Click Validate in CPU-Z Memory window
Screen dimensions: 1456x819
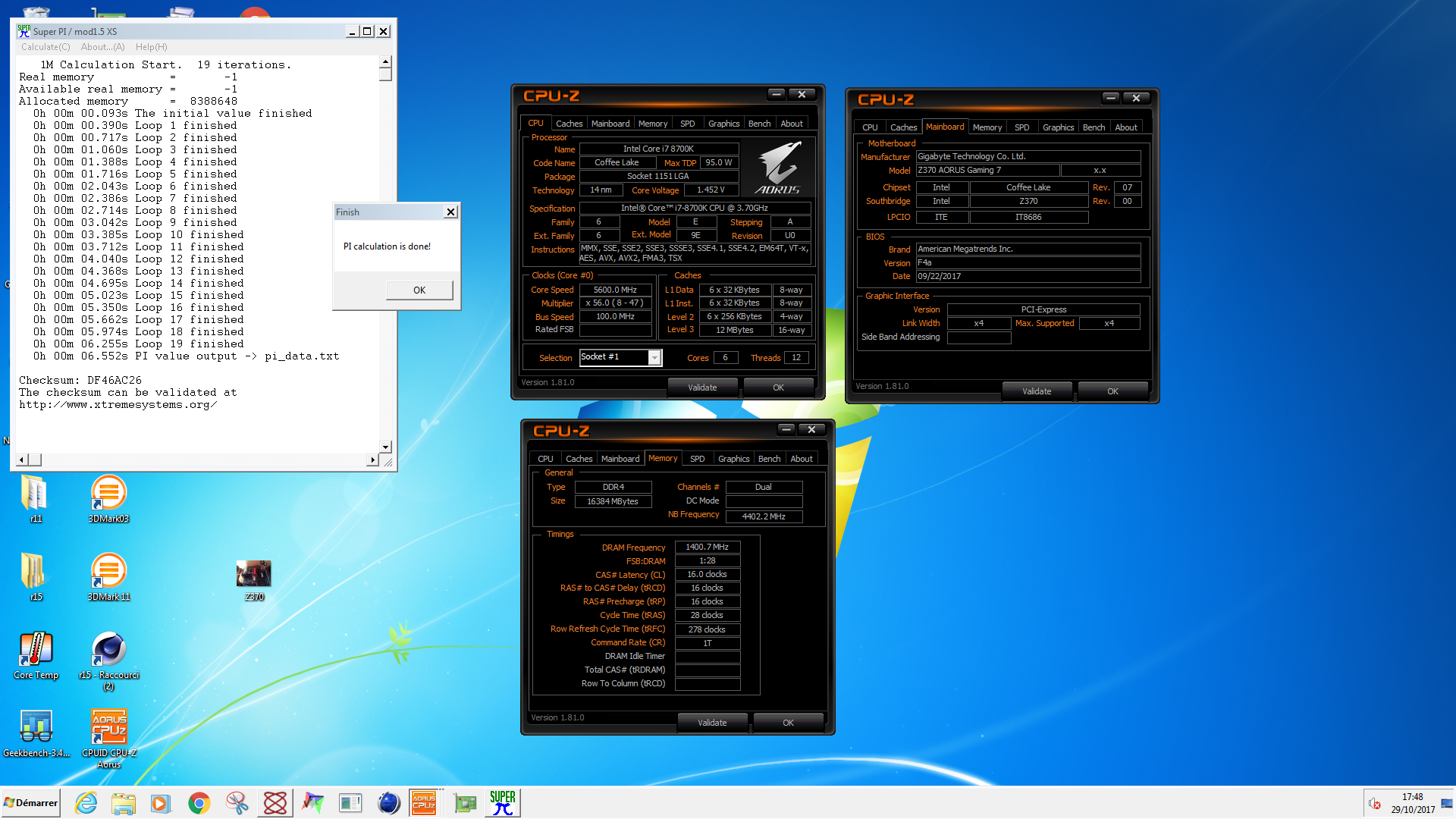click(x=712, y=723)
